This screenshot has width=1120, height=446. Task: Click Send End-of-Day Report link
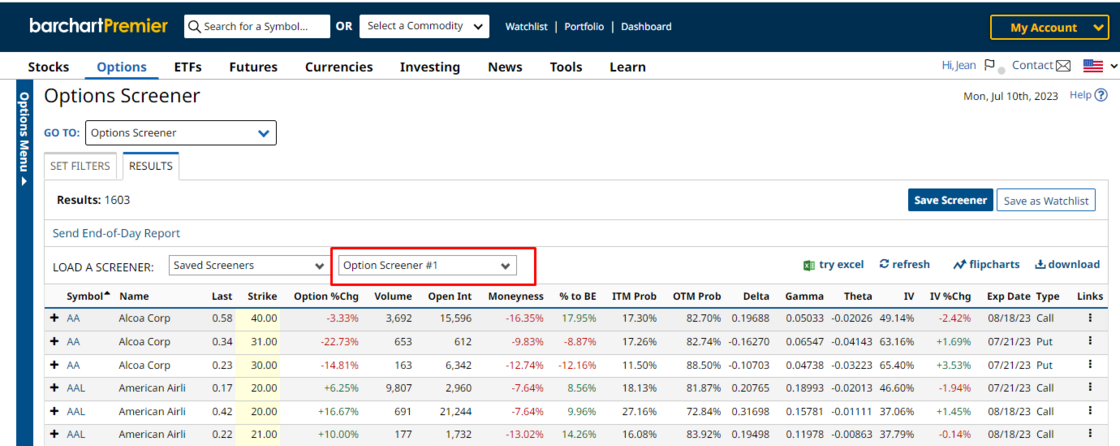[116, 233]
